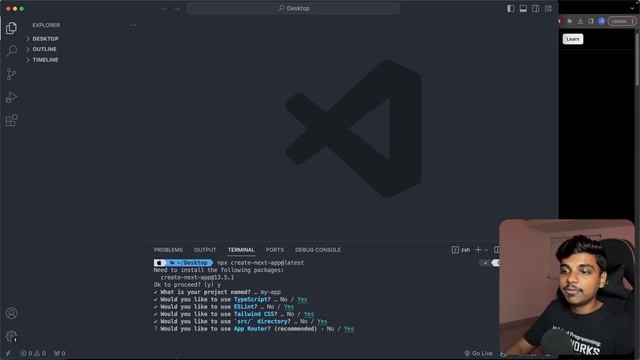
Task: Open the Run and Debug view
Action: pyautogui.click(x=11, y=97)
